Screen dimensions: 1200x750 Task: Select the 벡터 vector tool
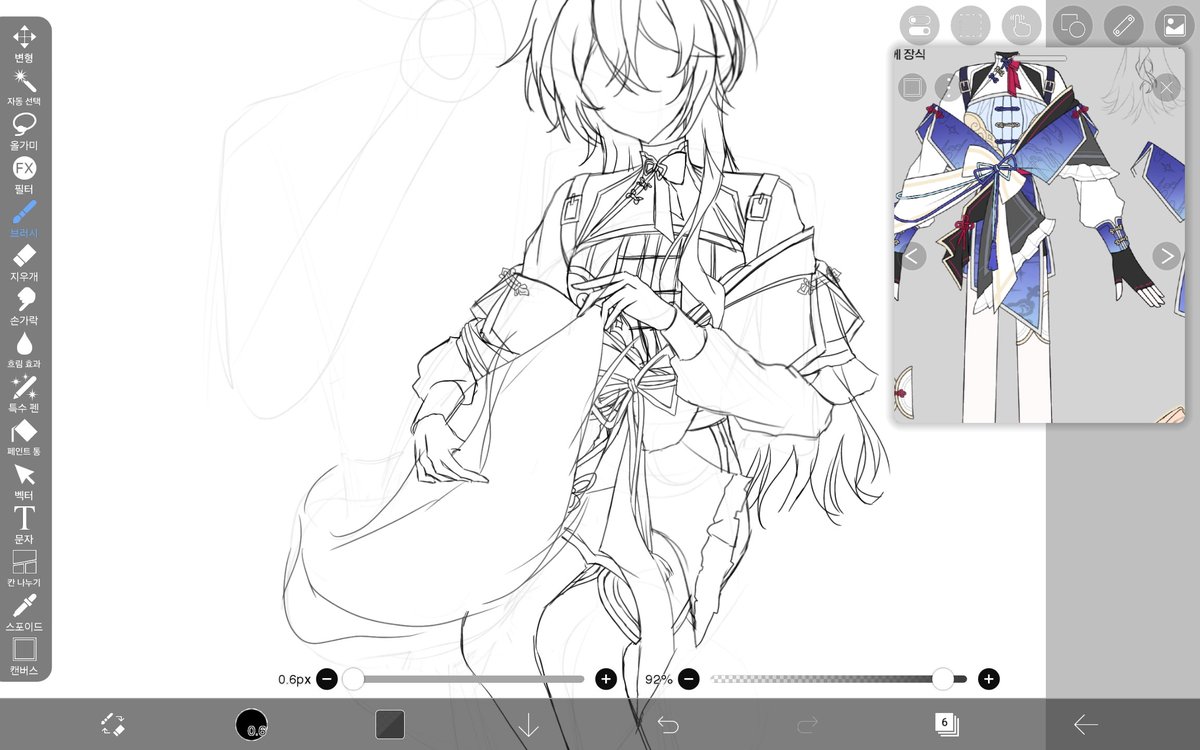[24, 481]
